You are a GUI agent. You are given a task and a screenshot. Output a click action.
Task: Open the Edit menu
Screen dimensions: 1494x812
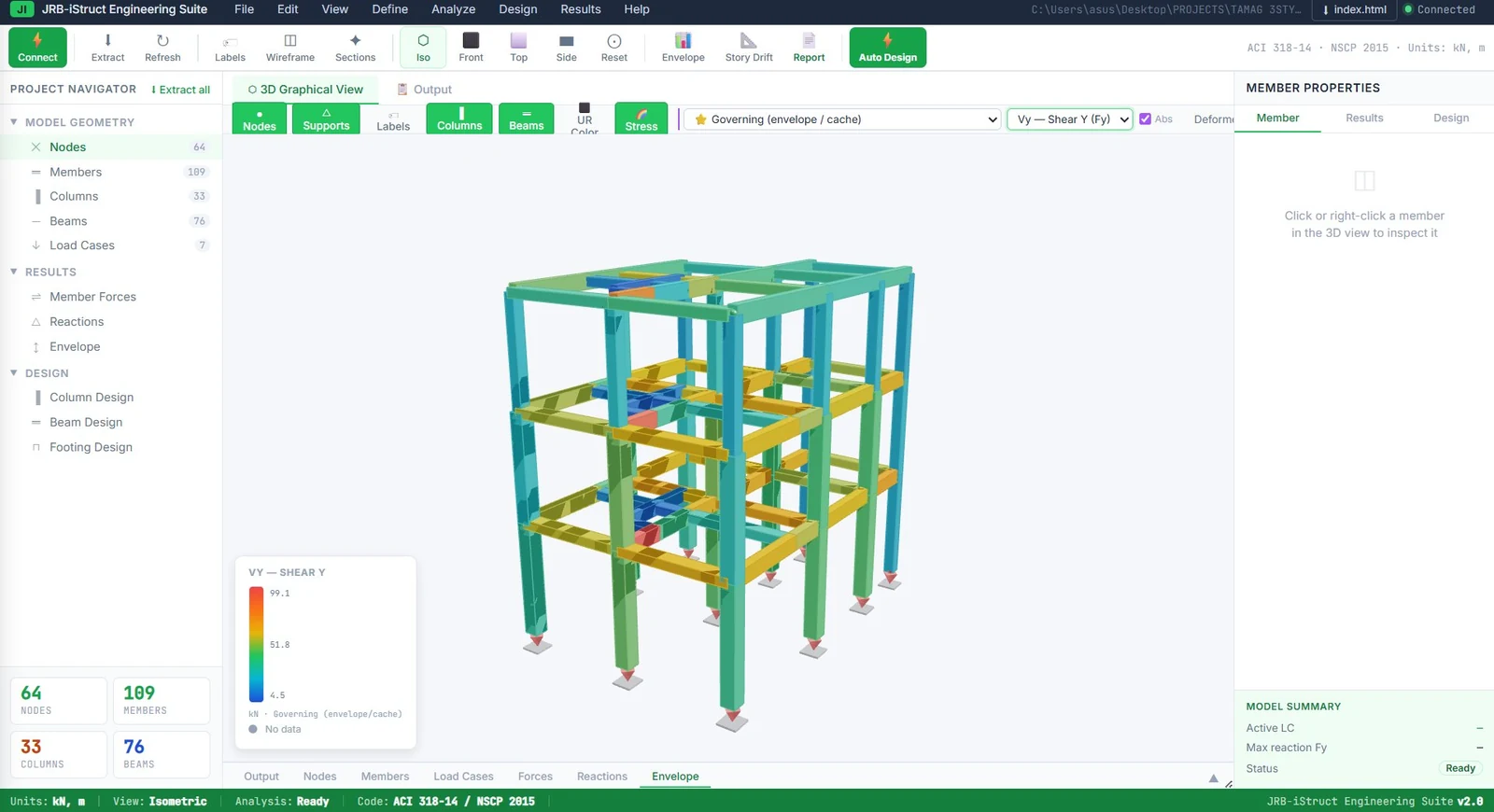click(x=288, y=9)
